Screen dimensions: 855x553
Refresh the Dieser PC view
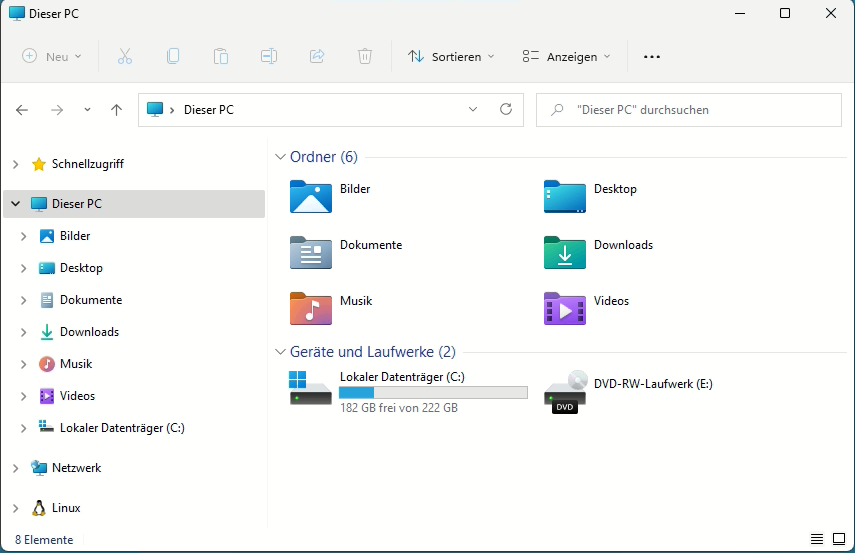(x=506, y=110)
